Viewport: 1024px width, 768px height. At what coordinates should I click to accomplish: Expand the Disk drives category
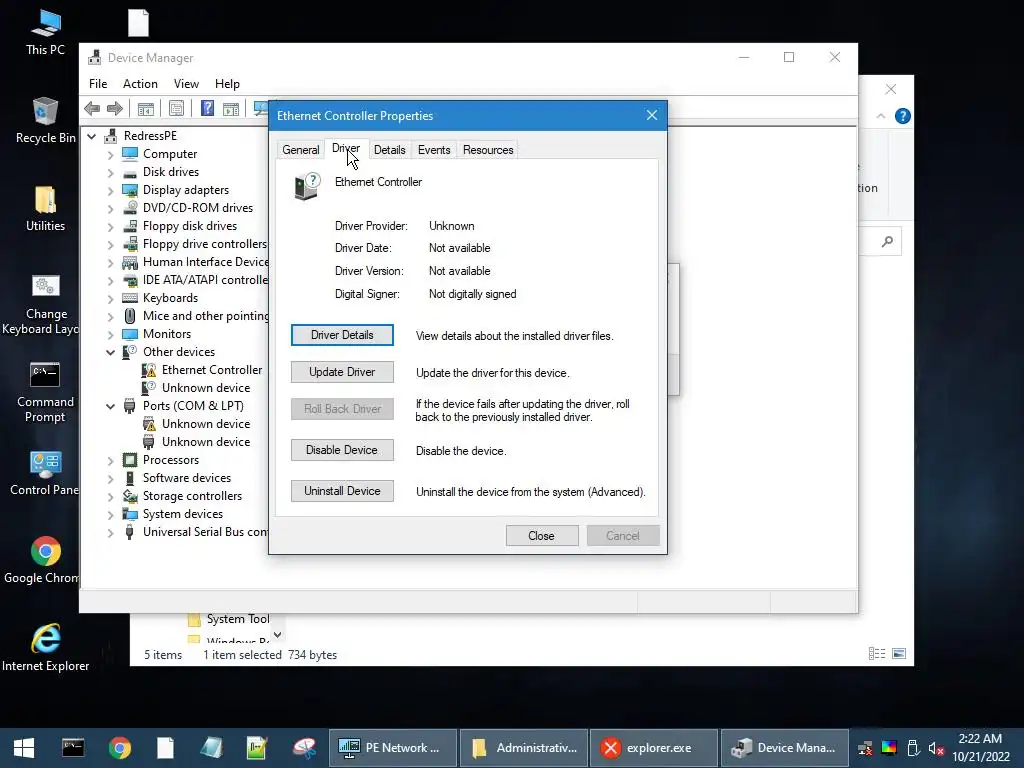tap(110, 172)
